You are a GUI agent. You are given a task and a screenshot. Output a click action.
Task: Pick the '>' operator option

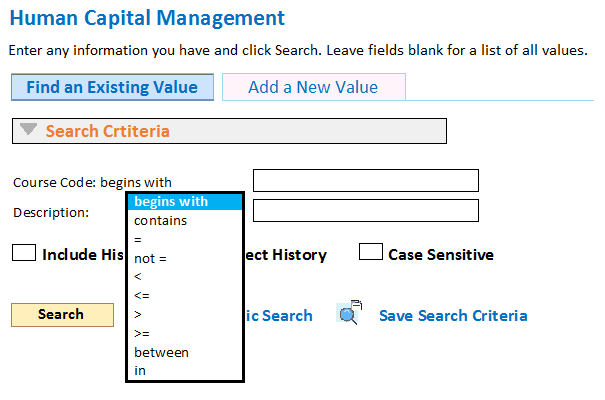point(185,315)
